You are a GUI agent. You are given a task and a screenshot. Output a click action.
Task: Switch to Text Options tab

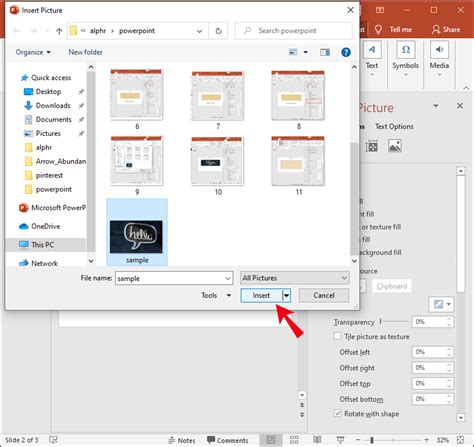[x=394, y=126]
